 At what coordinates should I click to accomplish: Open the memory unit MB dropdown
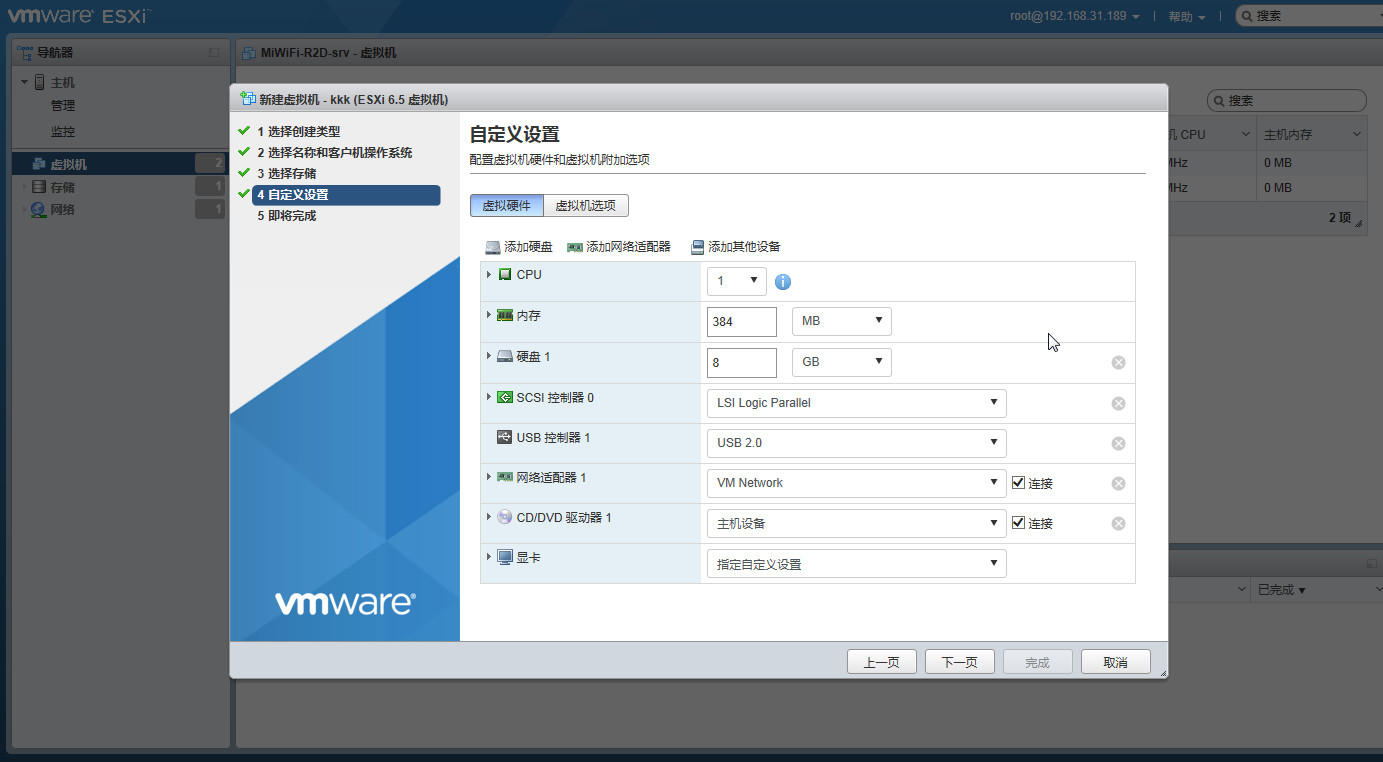click(x=841, y=321)
